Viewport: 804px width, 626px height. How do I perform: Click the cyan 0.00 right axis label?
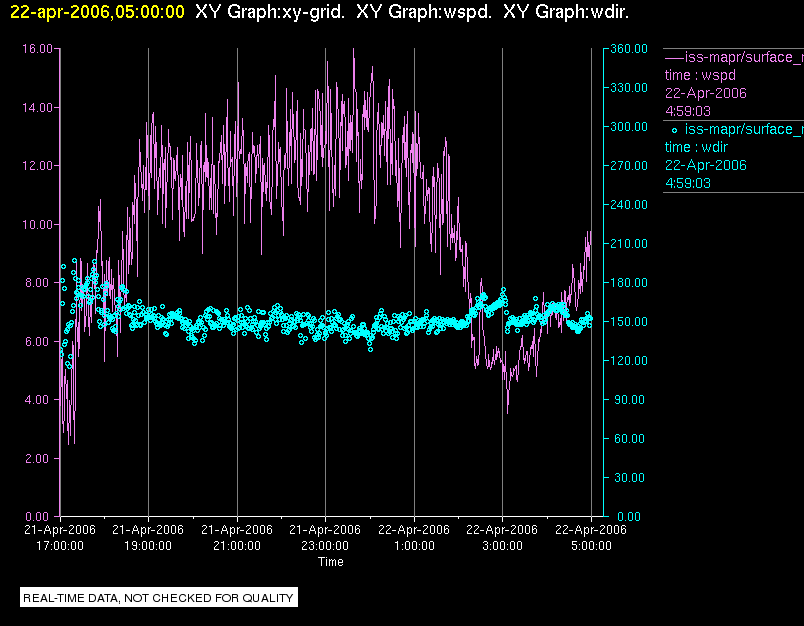[x=629, y=517]
